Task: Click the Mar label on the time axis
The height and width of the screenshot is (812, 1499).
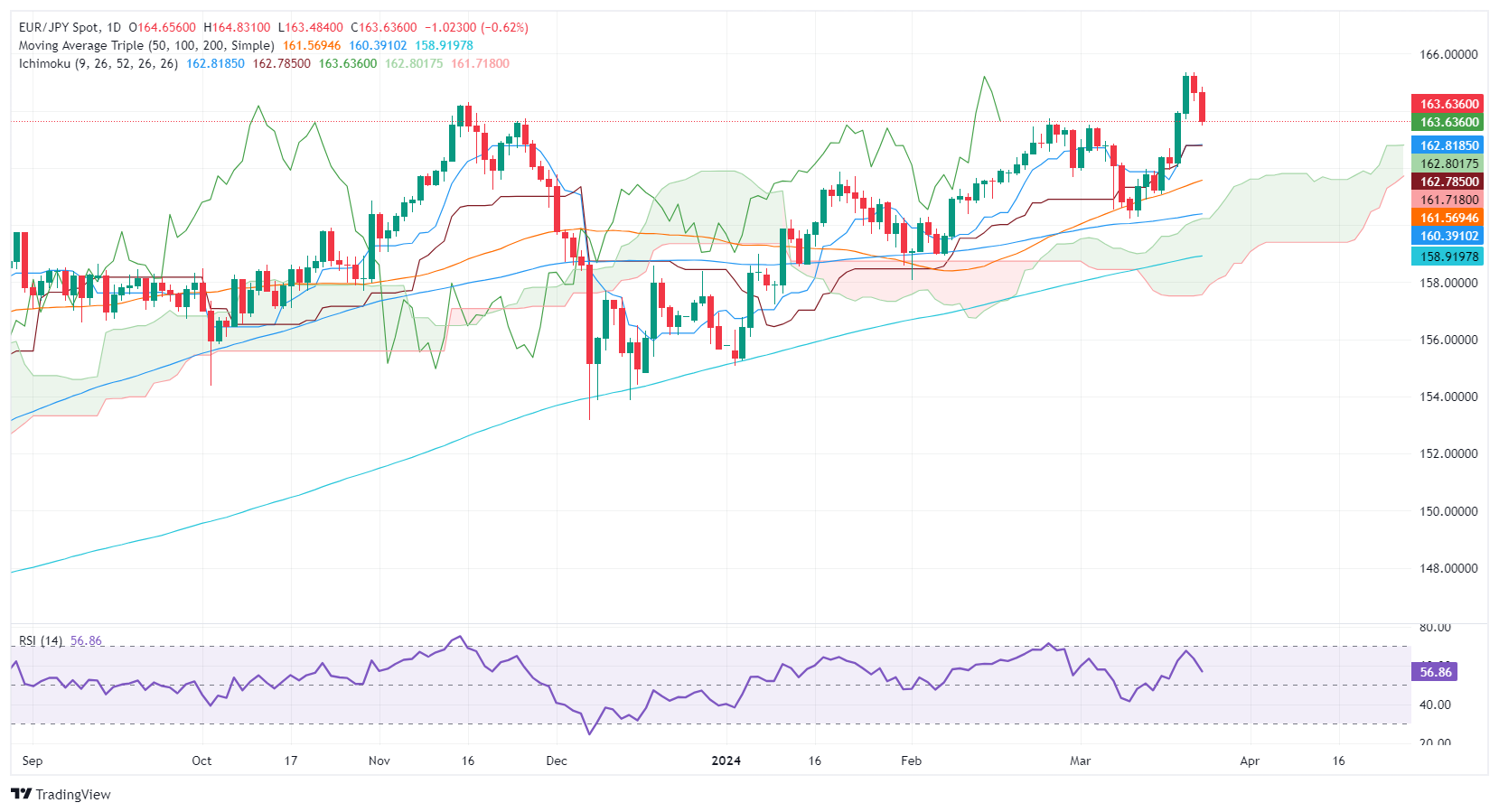Action: pos(1080,761)
